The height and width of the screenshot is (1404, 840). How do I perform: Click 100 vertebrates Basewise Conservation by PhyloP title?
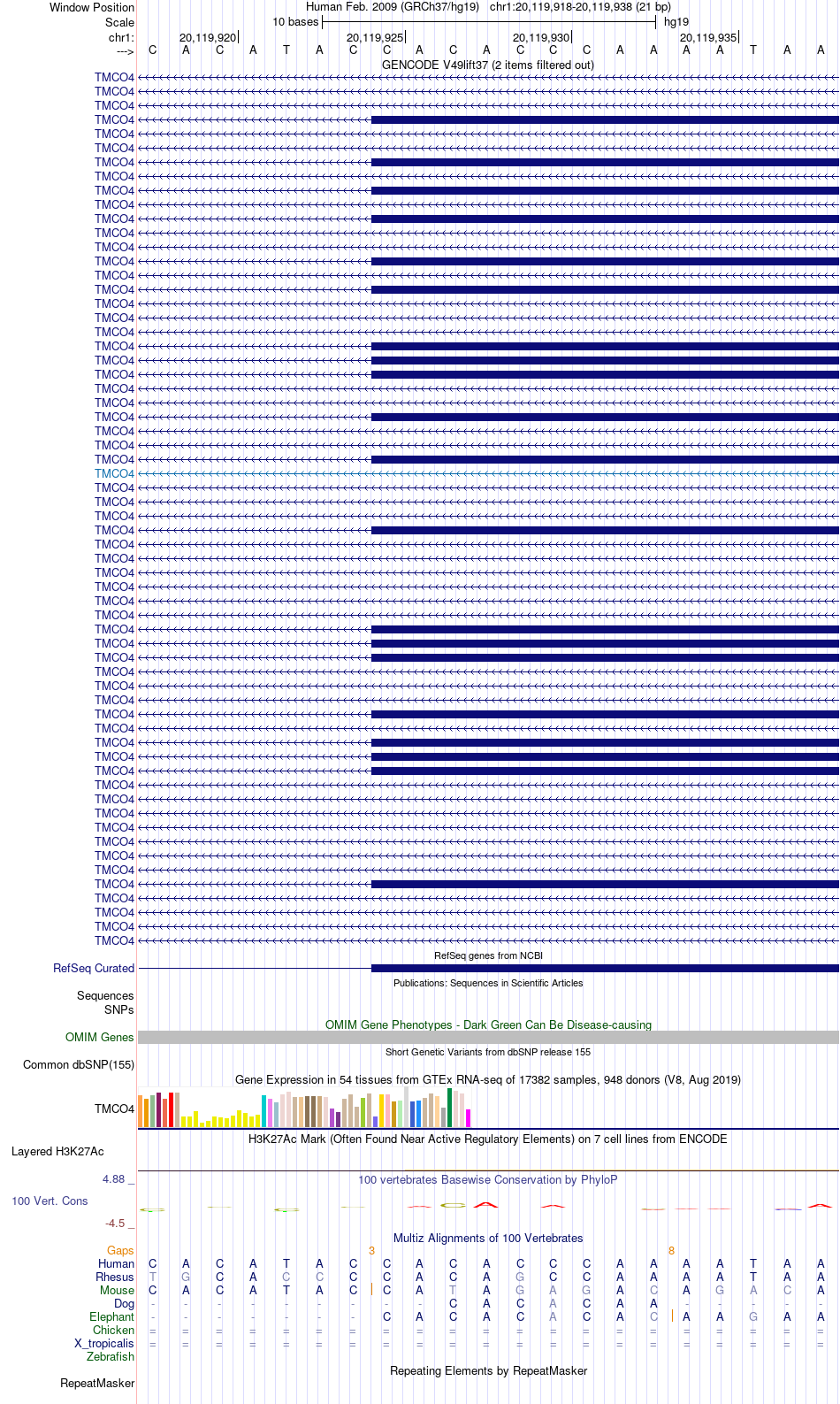pyautogui.click(x=488, y=1179)
